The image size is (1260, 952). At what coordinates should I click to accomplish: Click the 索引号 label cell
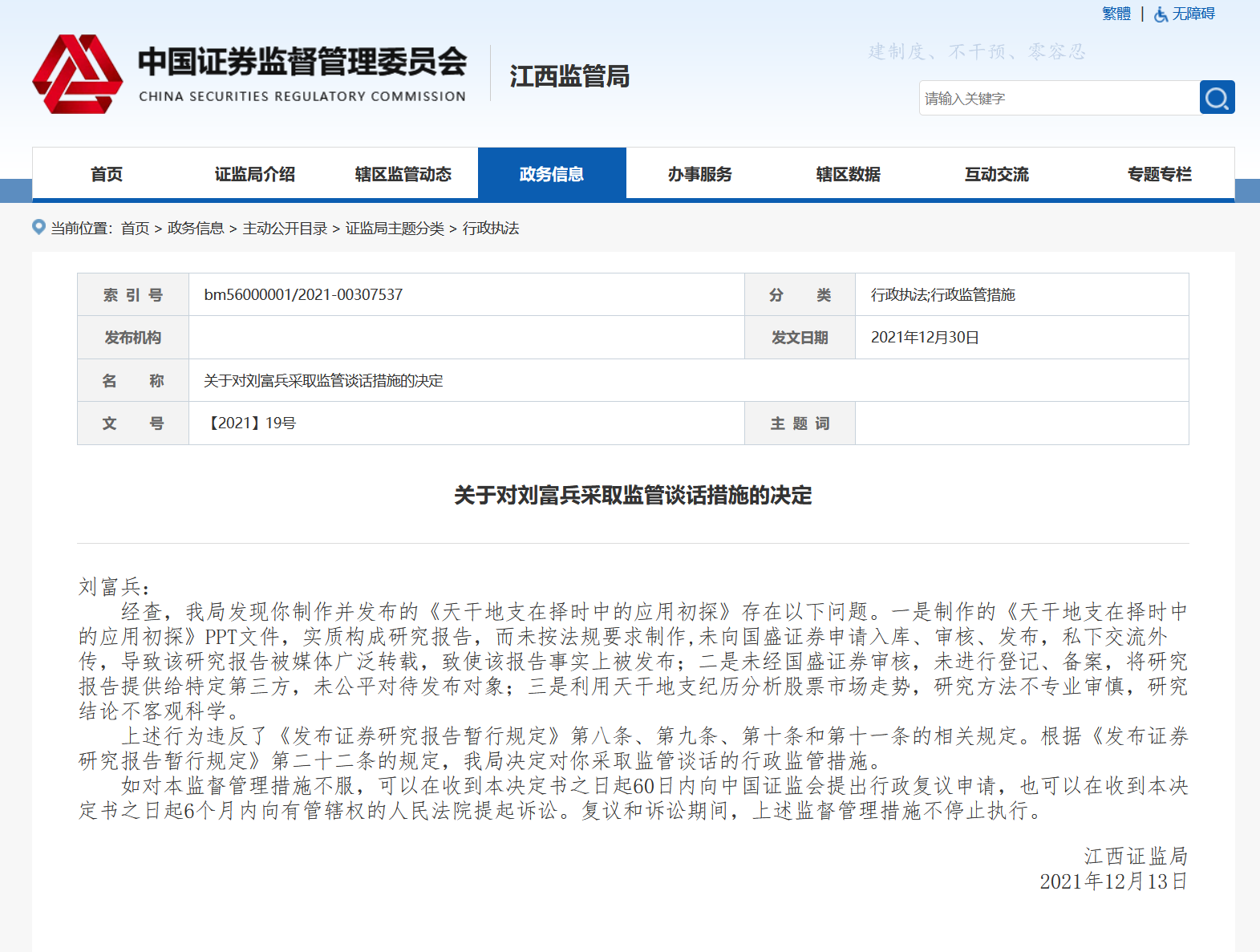[x=133, y=295]
